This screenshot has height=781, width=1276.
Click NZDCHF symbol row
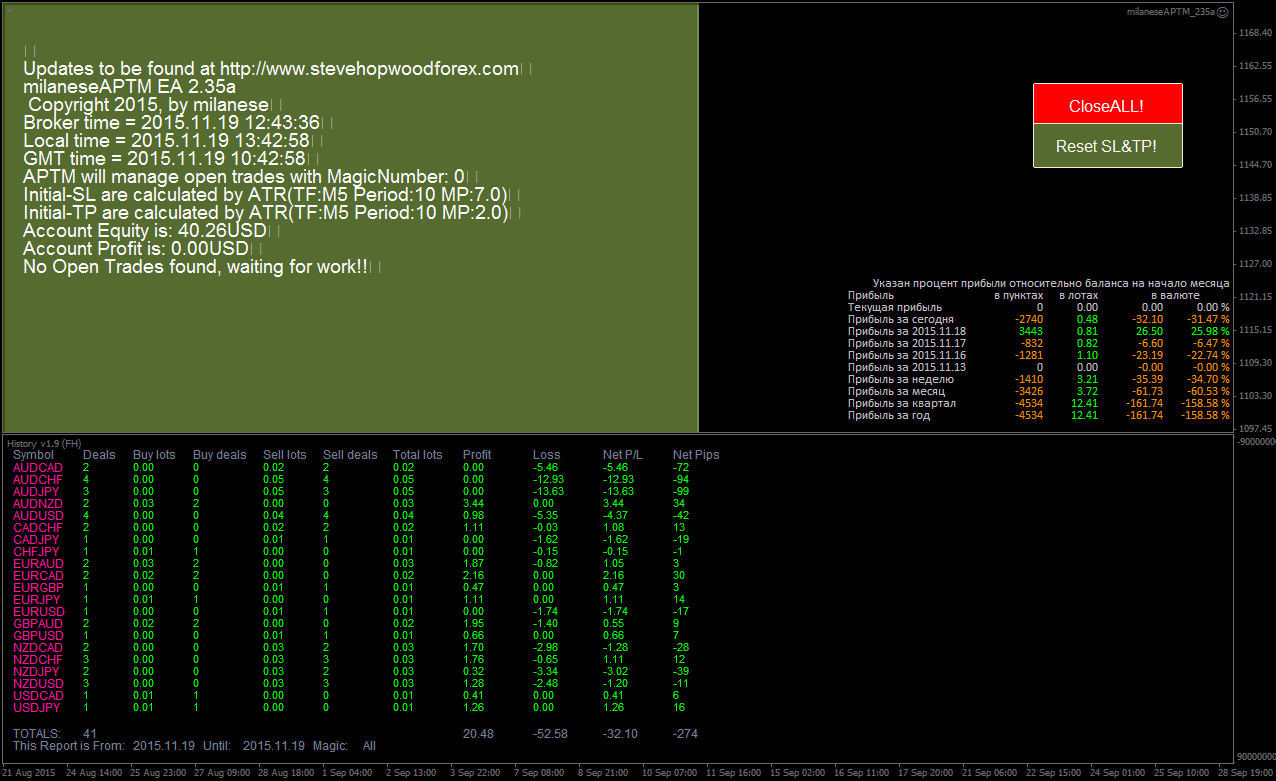[37, 660]
